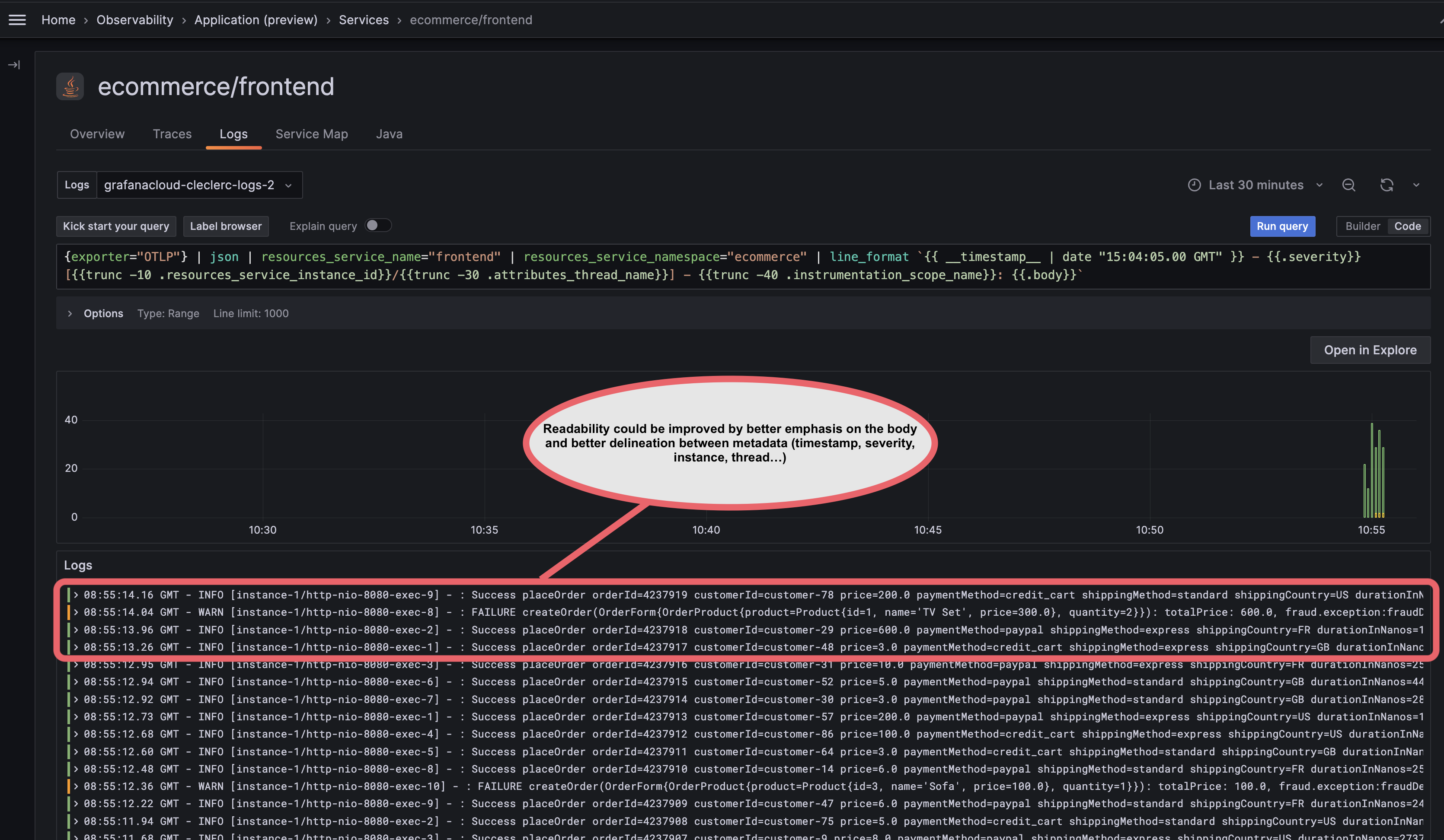Expand log line 08:55:13.26 exec-1
Screen dimensions: 1444x840
[76, 647]
